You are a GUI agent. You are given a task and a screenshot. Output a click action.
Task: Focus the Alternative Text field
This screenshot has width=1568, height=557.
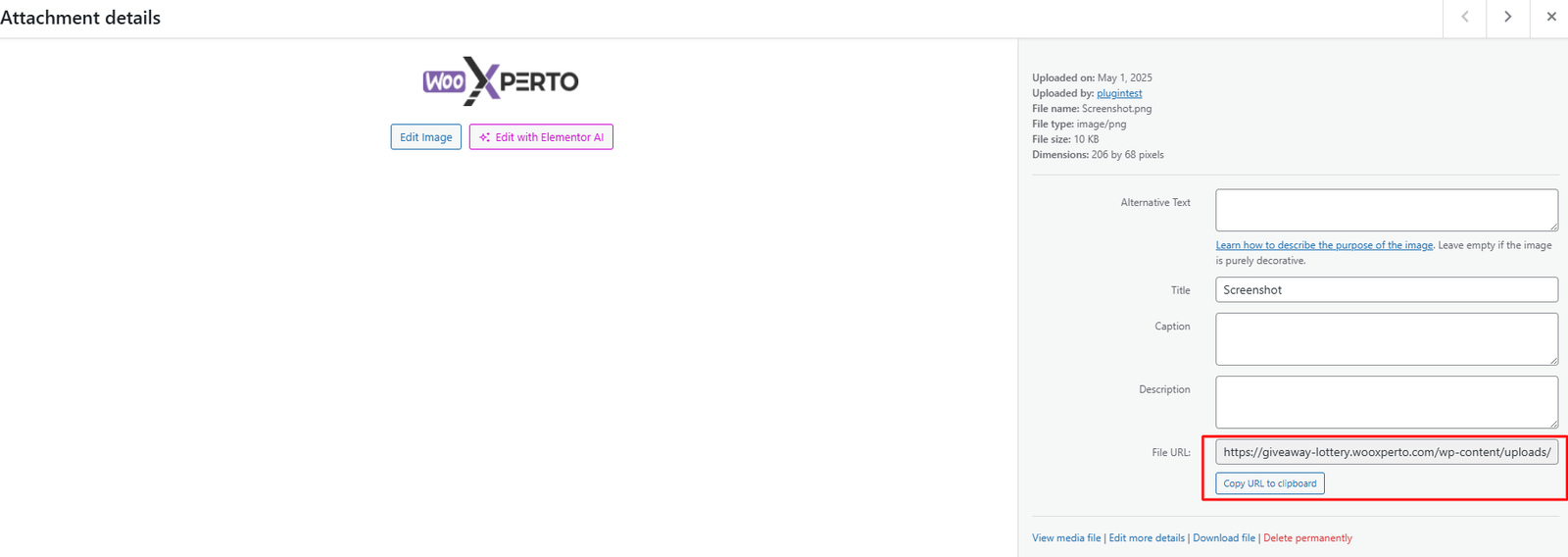(1386, 210)
